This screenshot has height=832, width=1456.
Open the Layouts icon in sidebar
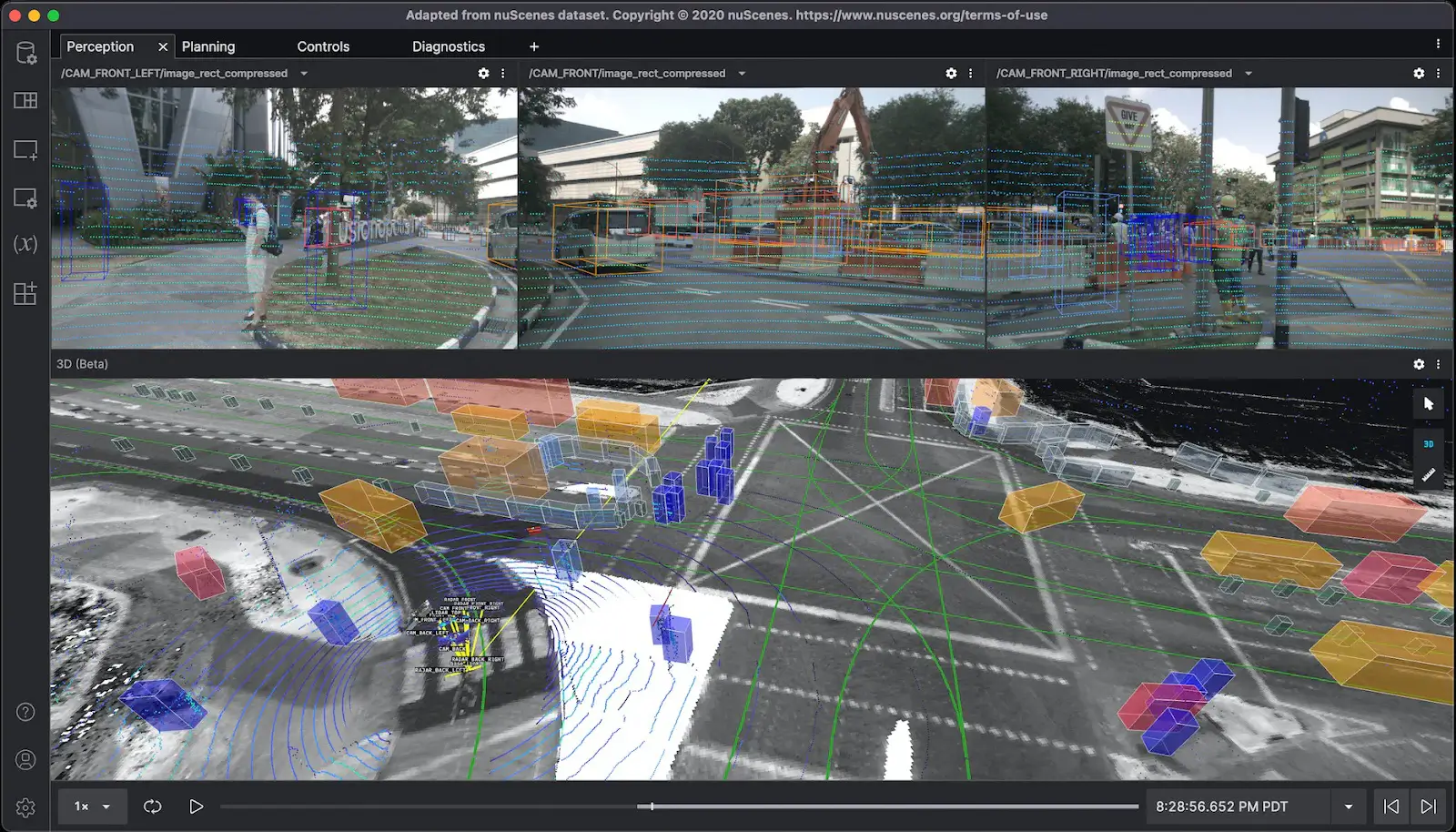tap(25, 101)
